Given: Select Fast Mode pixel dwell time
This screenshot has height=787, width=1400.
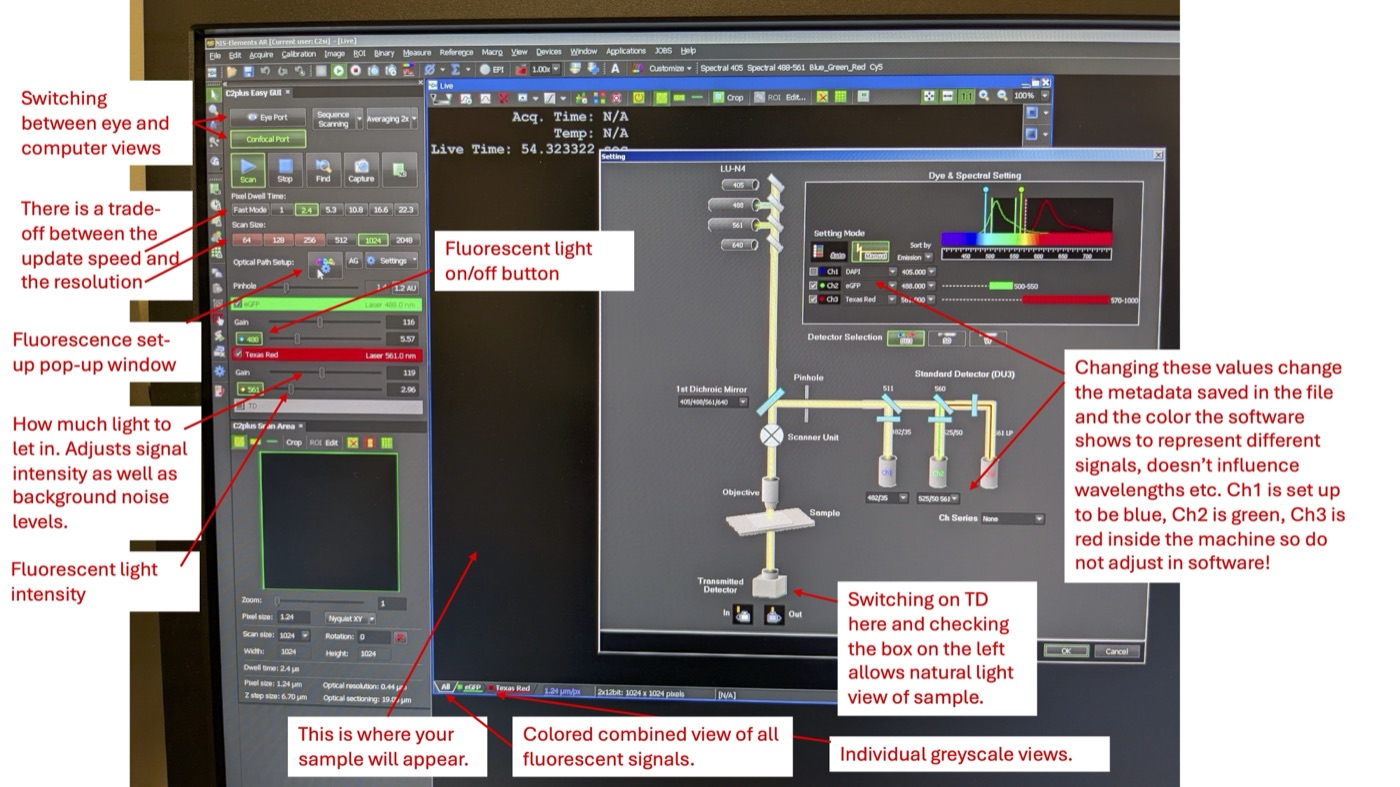Looking at the screenshot, I should tap(249, 210).
